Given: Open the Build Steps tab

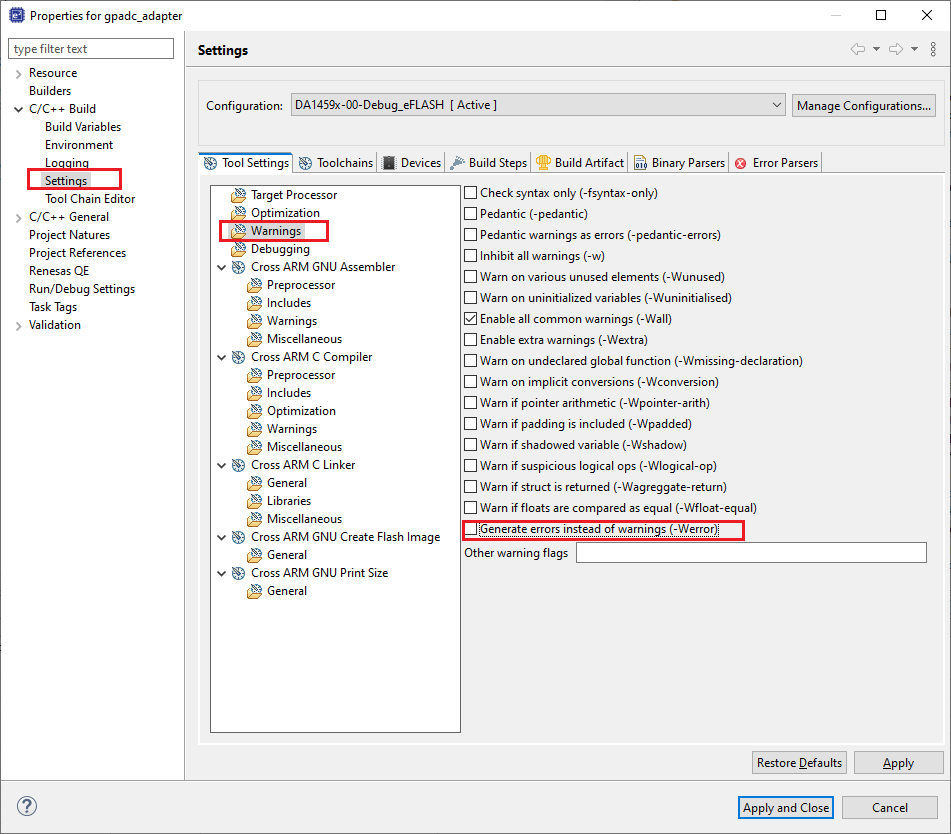Looking at the screenshot, I should [489, 163].
